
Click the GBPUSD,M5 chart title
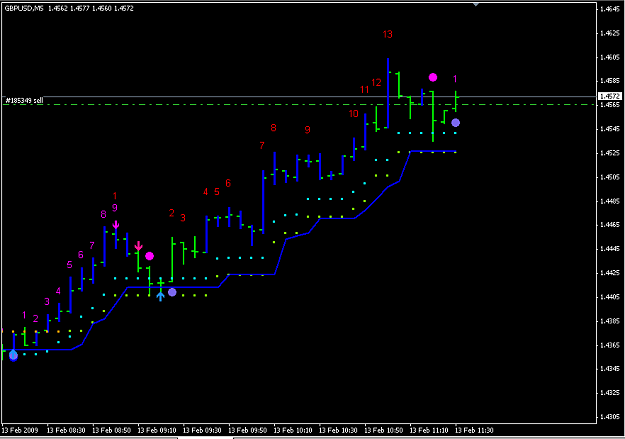[x=24, y=8]
